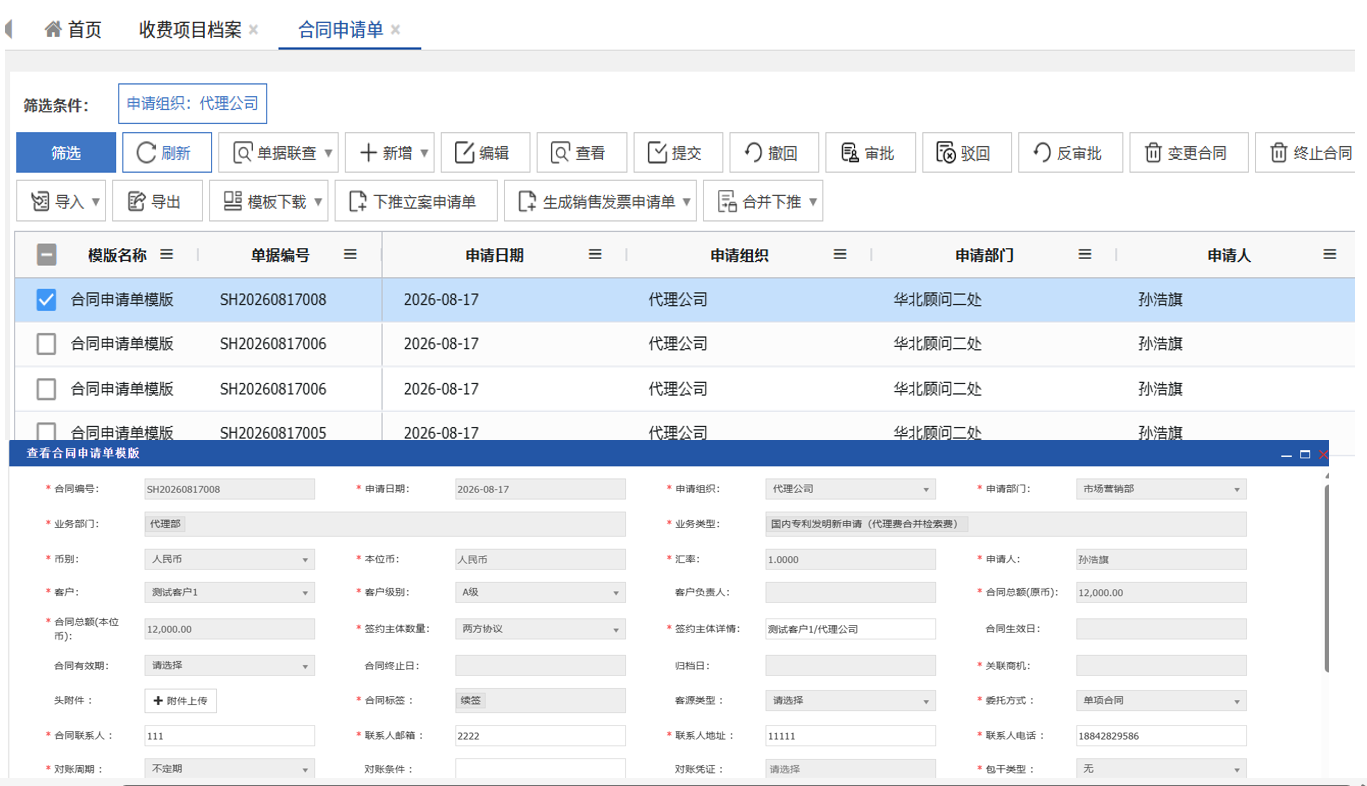This screenshot has height=786, width=1367.
Task: Click the dialog vertical scrollbar
Action: 1326,579
